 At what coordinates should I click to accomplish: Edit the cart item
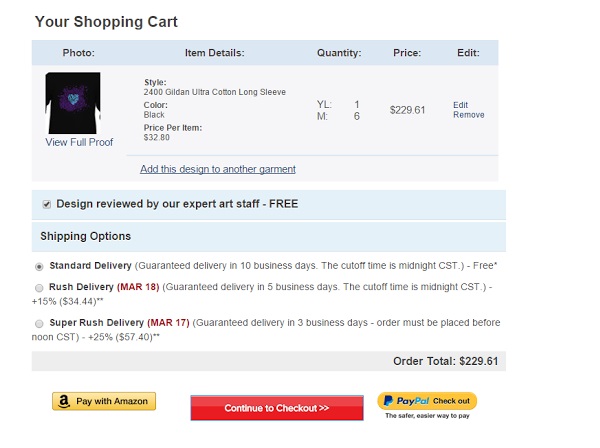tap(460, 104)
